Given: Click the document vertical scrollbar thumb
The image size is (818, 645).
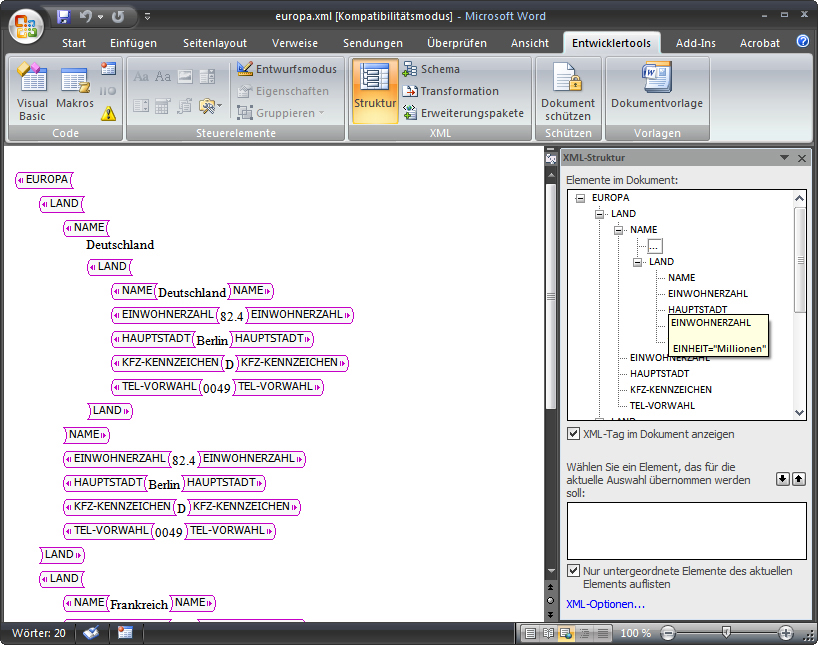Looking at the screenshot, I should (x=550, y=296).
